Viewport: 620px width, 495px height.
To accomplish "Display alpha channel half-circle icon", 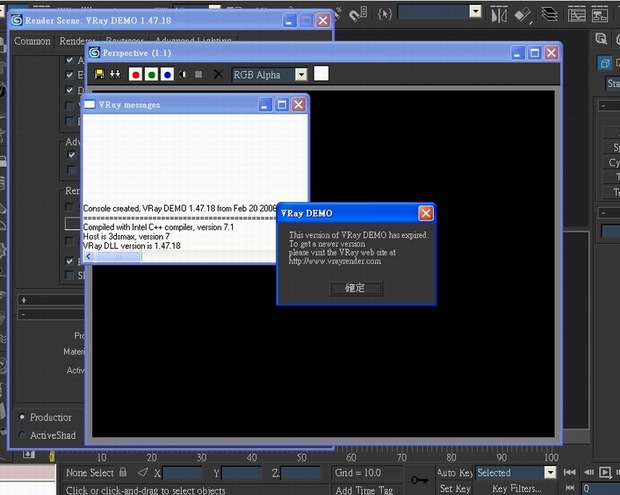I will coord(183,74).
